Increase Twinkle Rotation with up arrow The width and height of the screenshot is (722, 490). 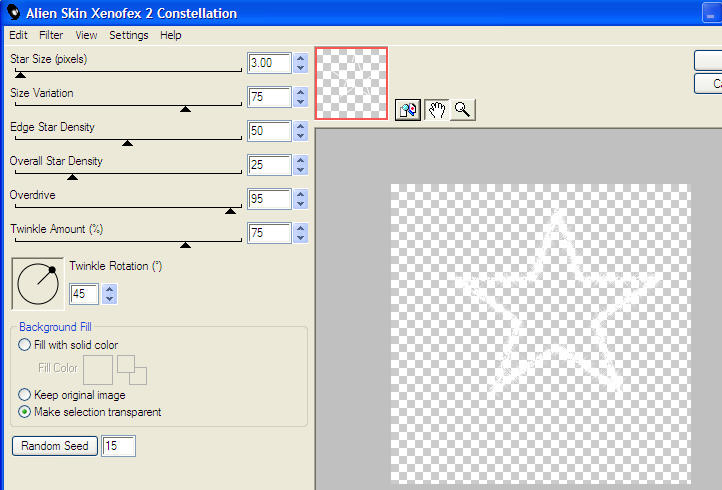pyautogui.click(x=110, y=289)
